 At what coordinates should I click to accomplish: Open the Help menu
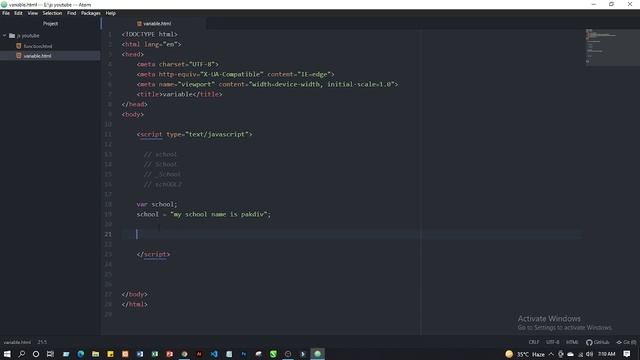(111, 13)
